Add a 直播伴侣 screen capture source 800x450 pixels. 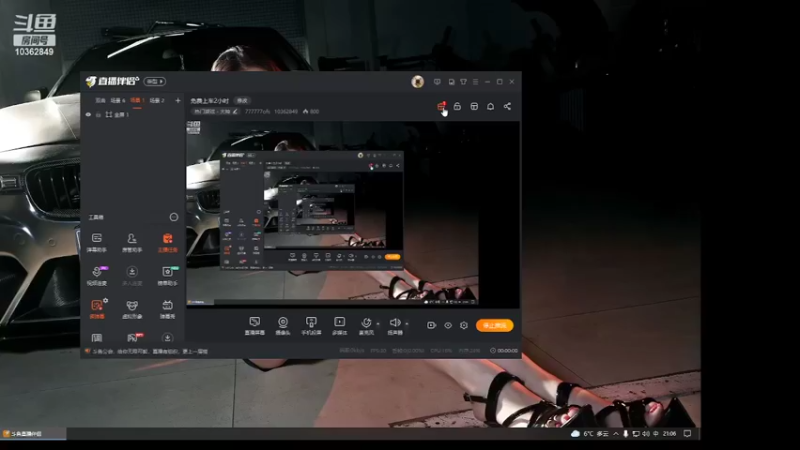255,326
